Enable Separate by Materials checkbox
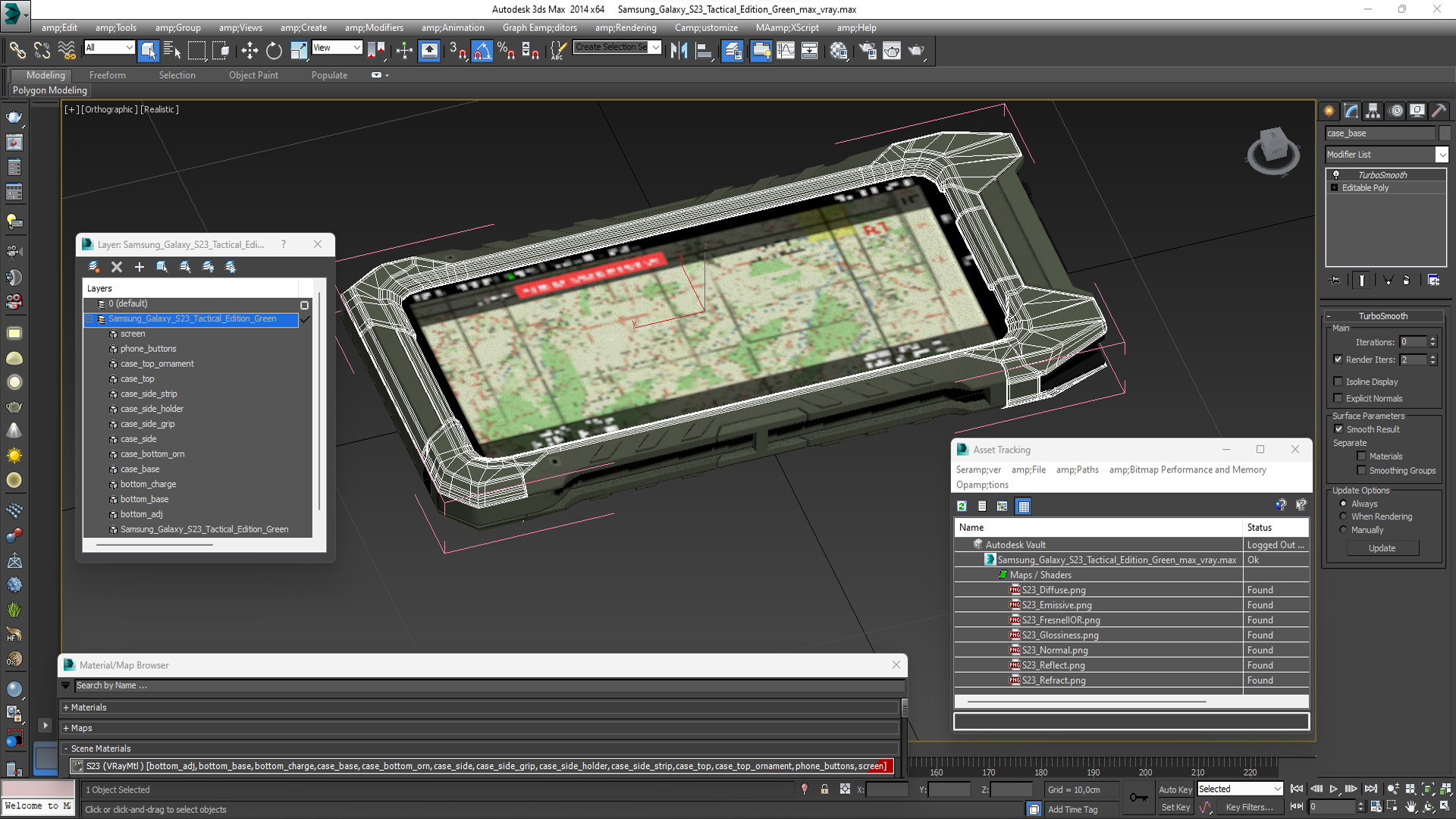 pyautogui.click(x=1361, y=456)
